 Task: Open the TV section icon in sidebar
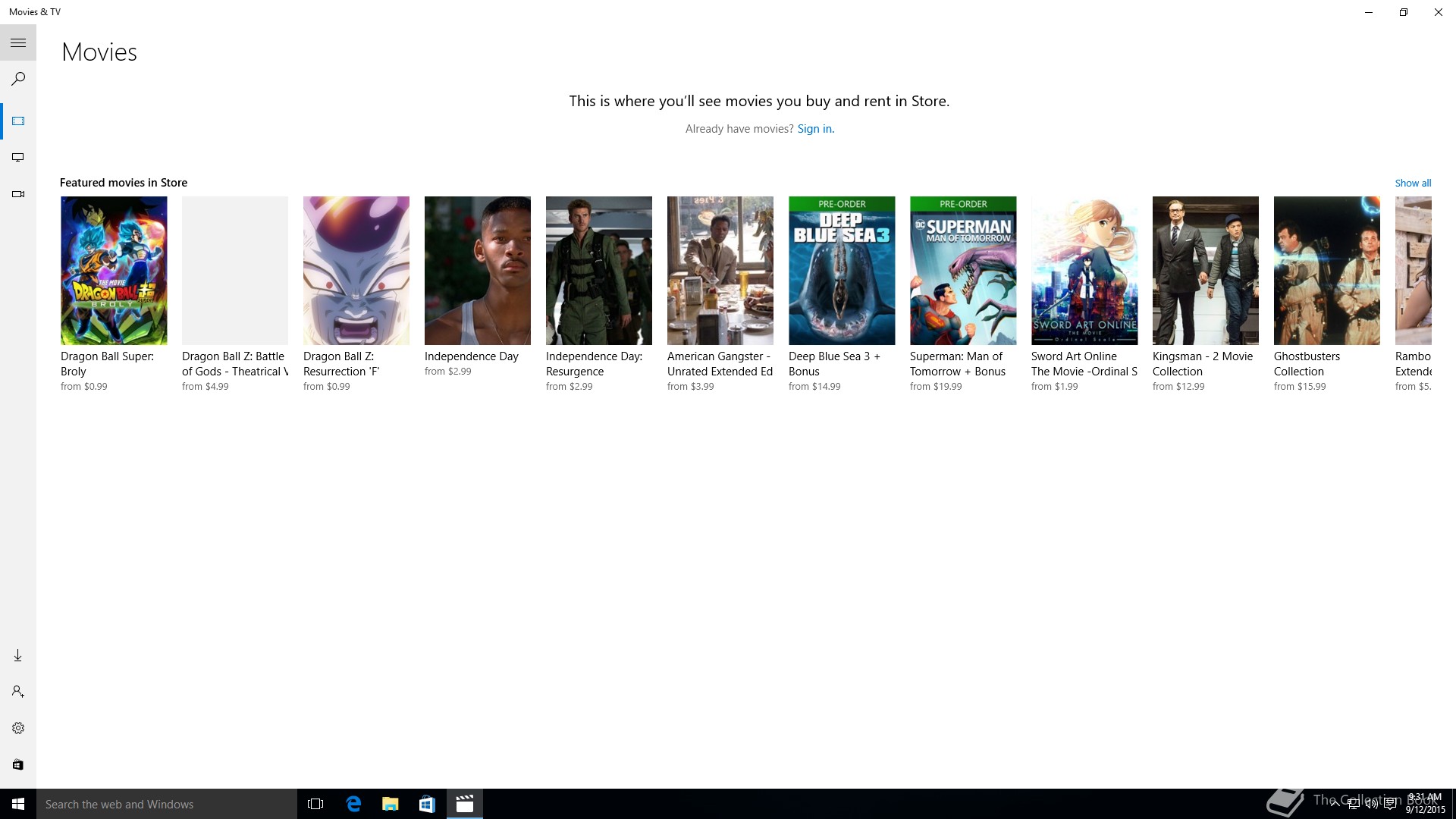pyautogui.click(x=18, y=158)
